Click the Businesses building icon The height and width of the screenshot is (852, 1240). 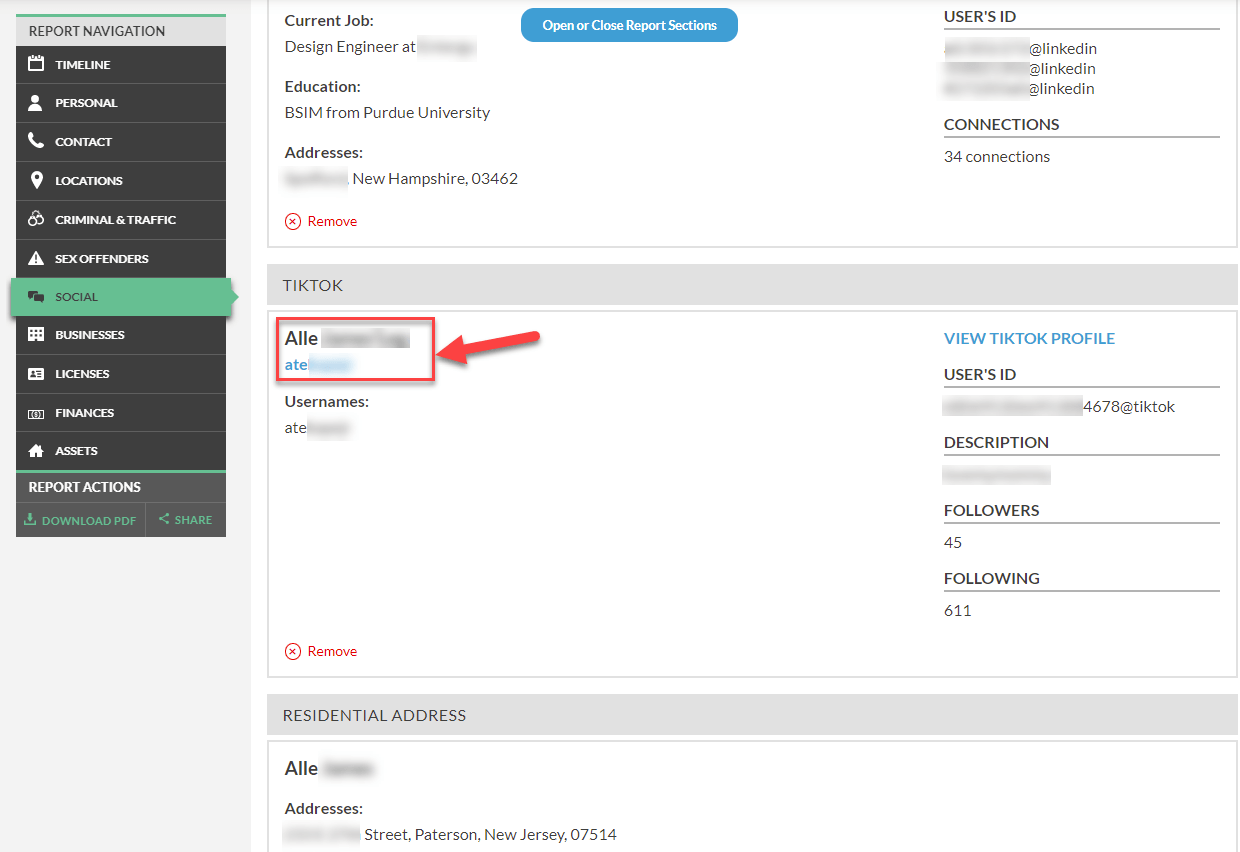(x=36, y=334)
